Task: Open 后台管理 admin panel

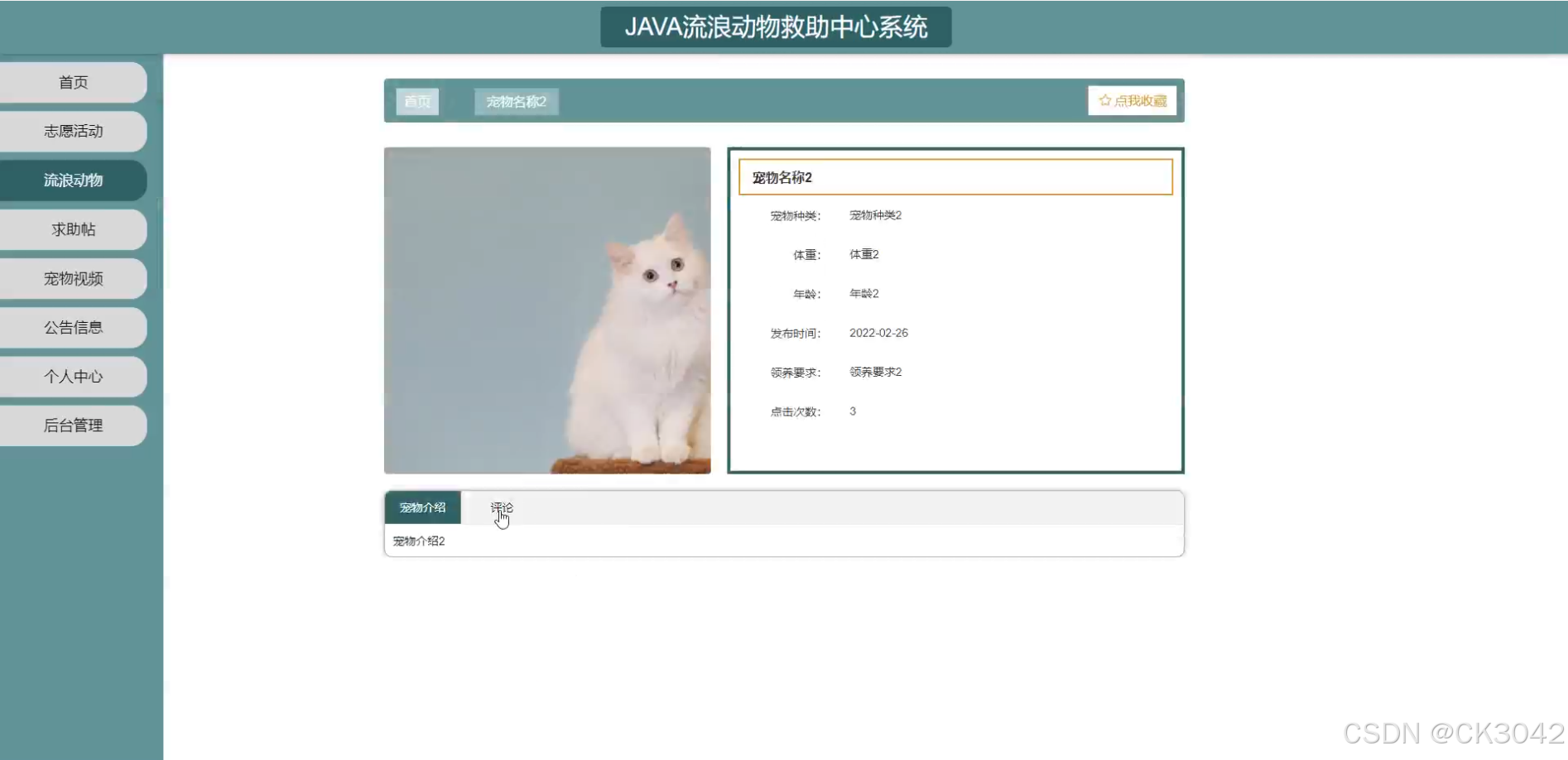Action: pos(73,425)
